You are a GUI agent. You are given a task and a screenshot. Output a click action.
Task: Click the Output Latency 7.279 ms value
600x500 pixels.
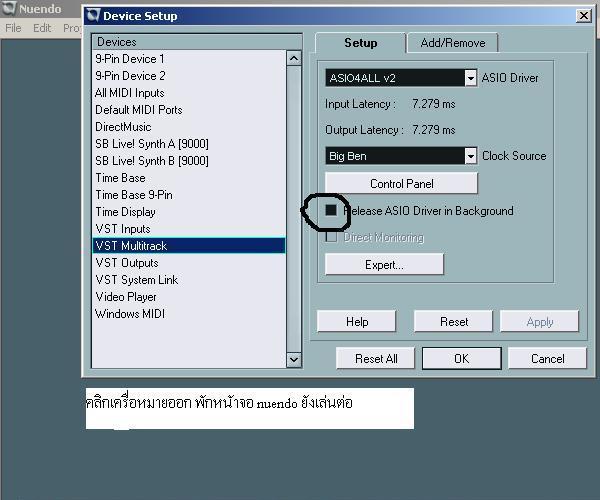(434, 130)
